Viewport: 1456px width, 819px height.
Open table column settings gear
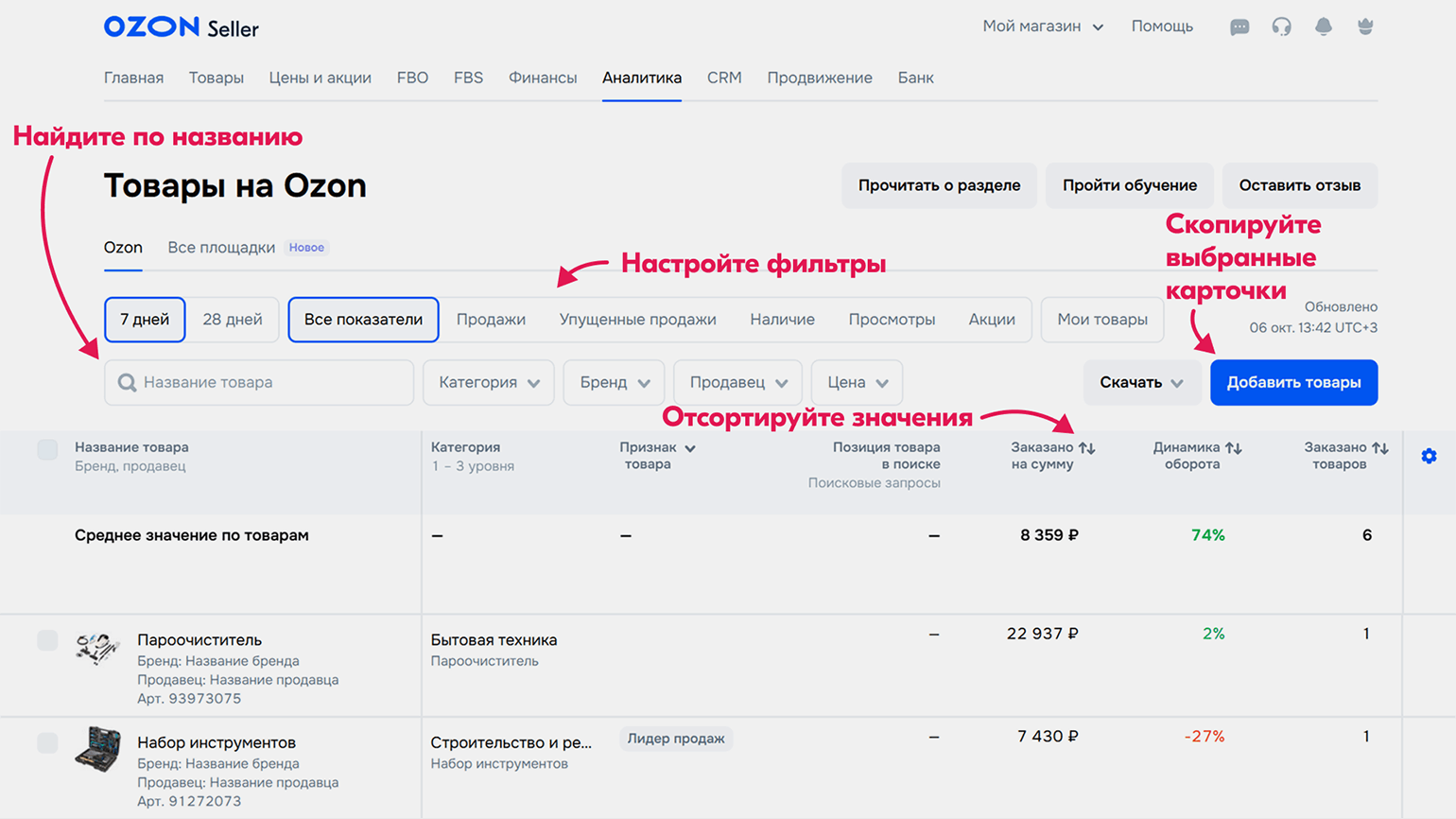pos(1429,457)
